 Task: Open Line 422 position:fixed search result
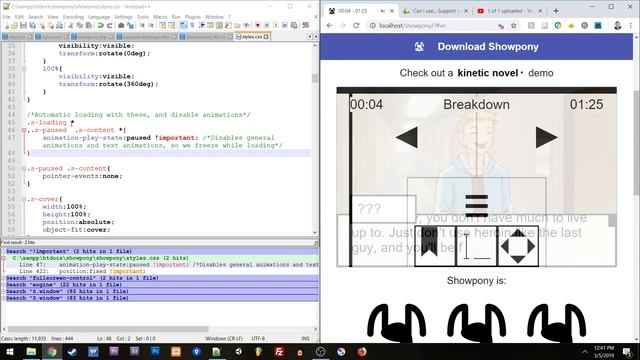82,271
